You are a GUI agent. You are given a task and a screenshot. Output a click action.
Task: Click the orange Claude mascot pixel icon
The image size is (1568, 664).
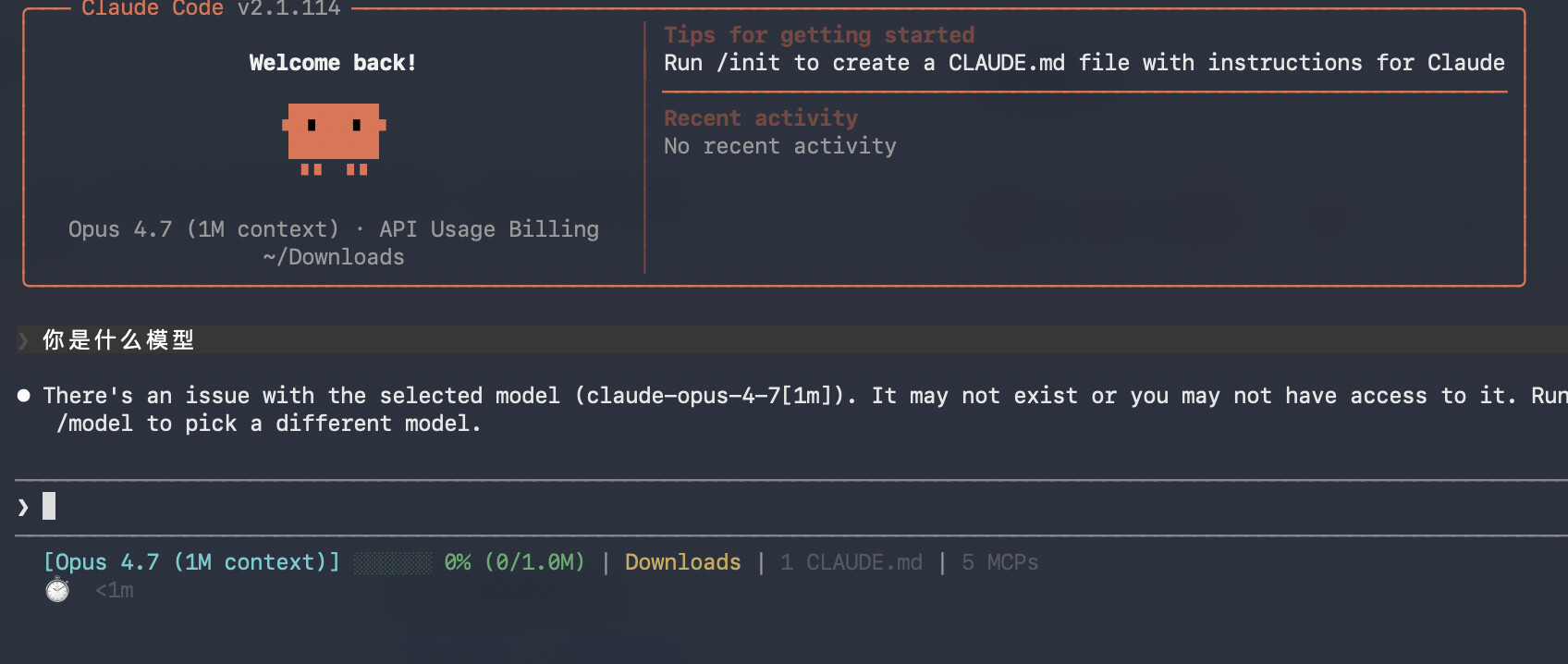(x=334, y=139)
